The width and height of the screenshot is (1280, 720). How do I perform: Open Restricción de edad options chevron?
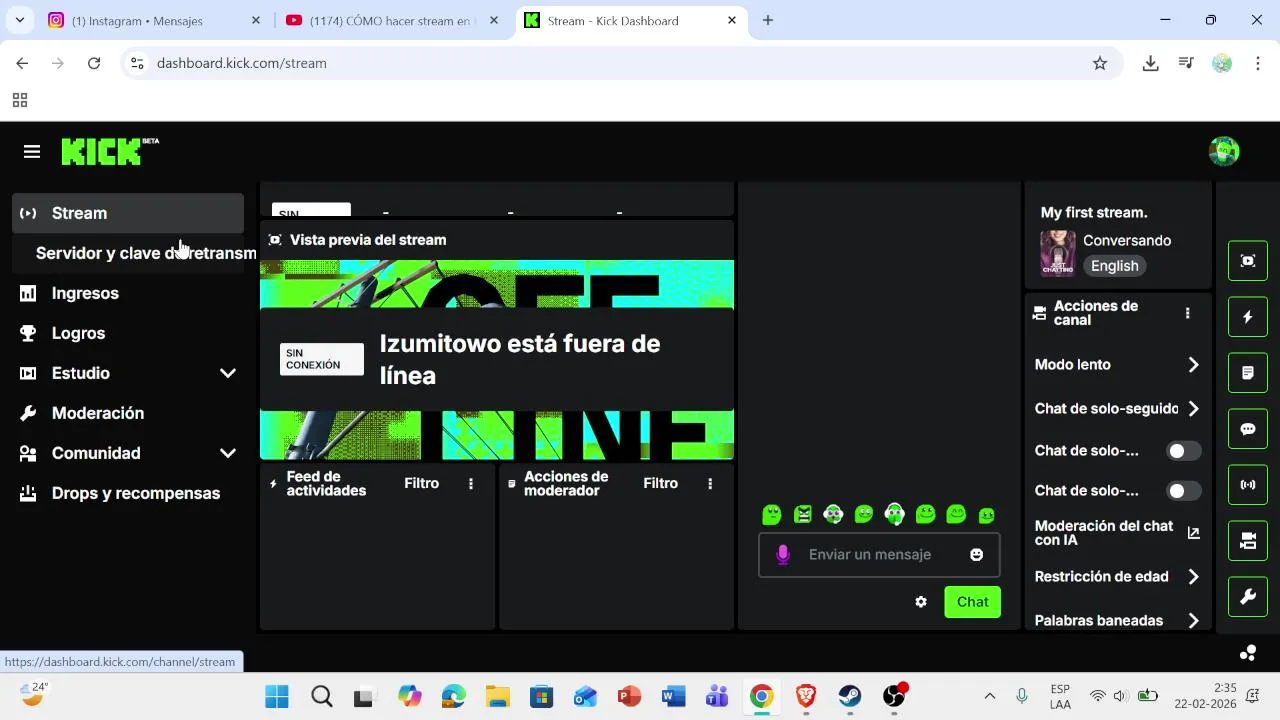(x=1193, y=577)
